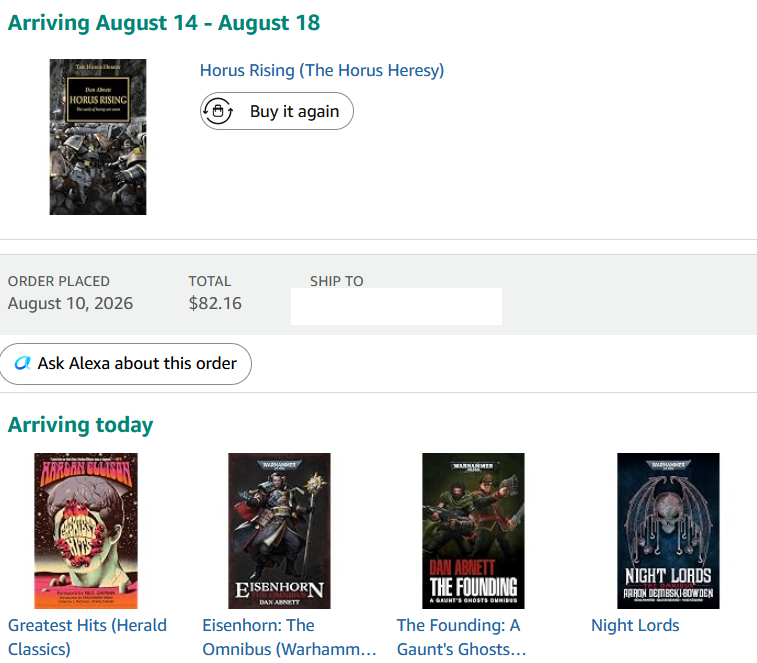The height and width of the screenshot is (663, 757).
Task: Open the Horus Rising book cover image
Action: (x=98, y=137)
